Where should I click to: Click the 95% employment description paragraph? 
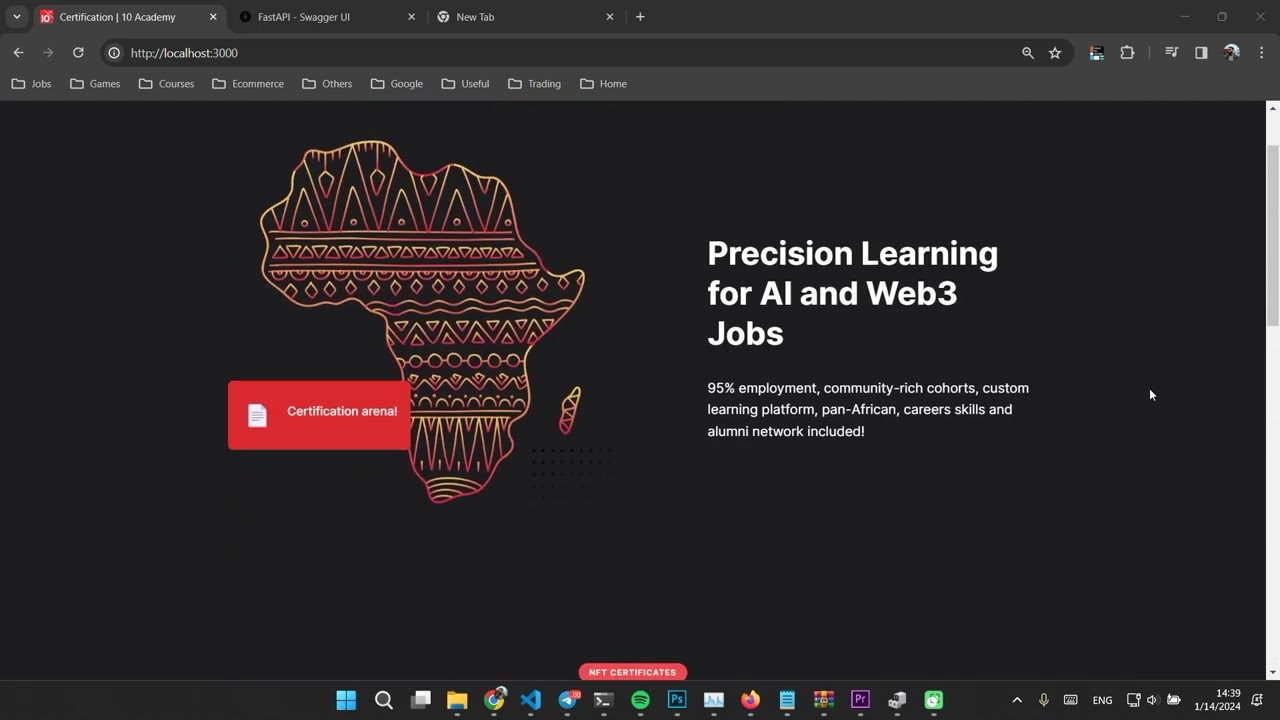pyautogui.click(x=868, y=409)
